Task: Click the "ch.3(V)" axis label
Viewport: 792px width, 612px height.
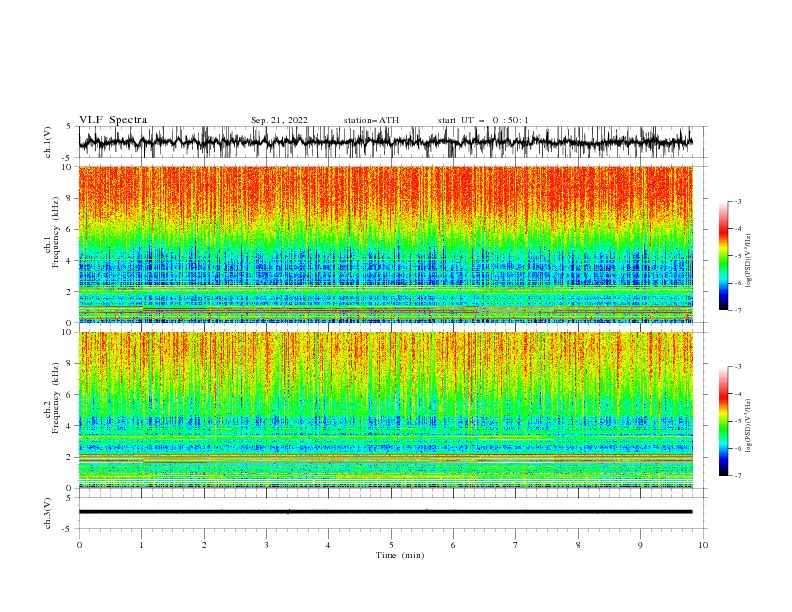Action: 48,513
